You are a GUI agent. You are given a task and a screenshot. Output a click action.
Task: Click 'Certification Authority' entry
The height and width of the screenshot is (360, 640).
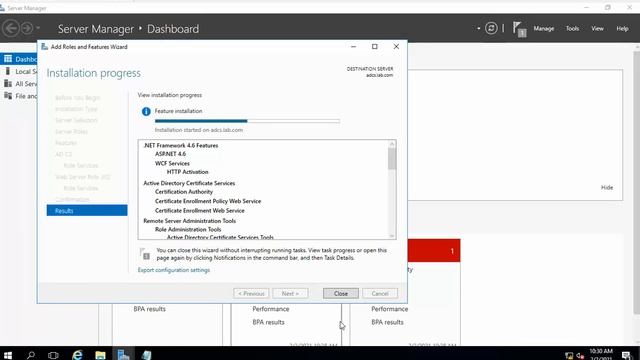click(x=184, y=192)
